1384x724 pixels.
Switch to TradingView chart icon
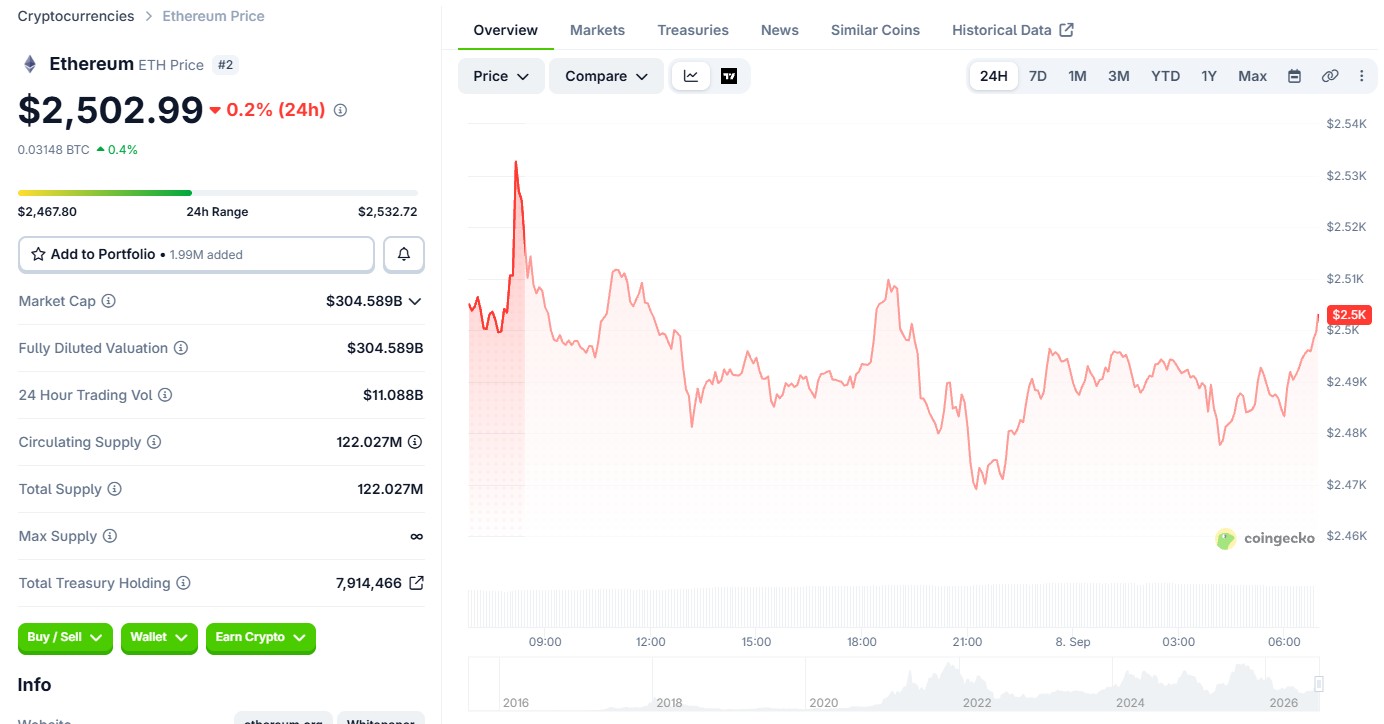(729, 76)
